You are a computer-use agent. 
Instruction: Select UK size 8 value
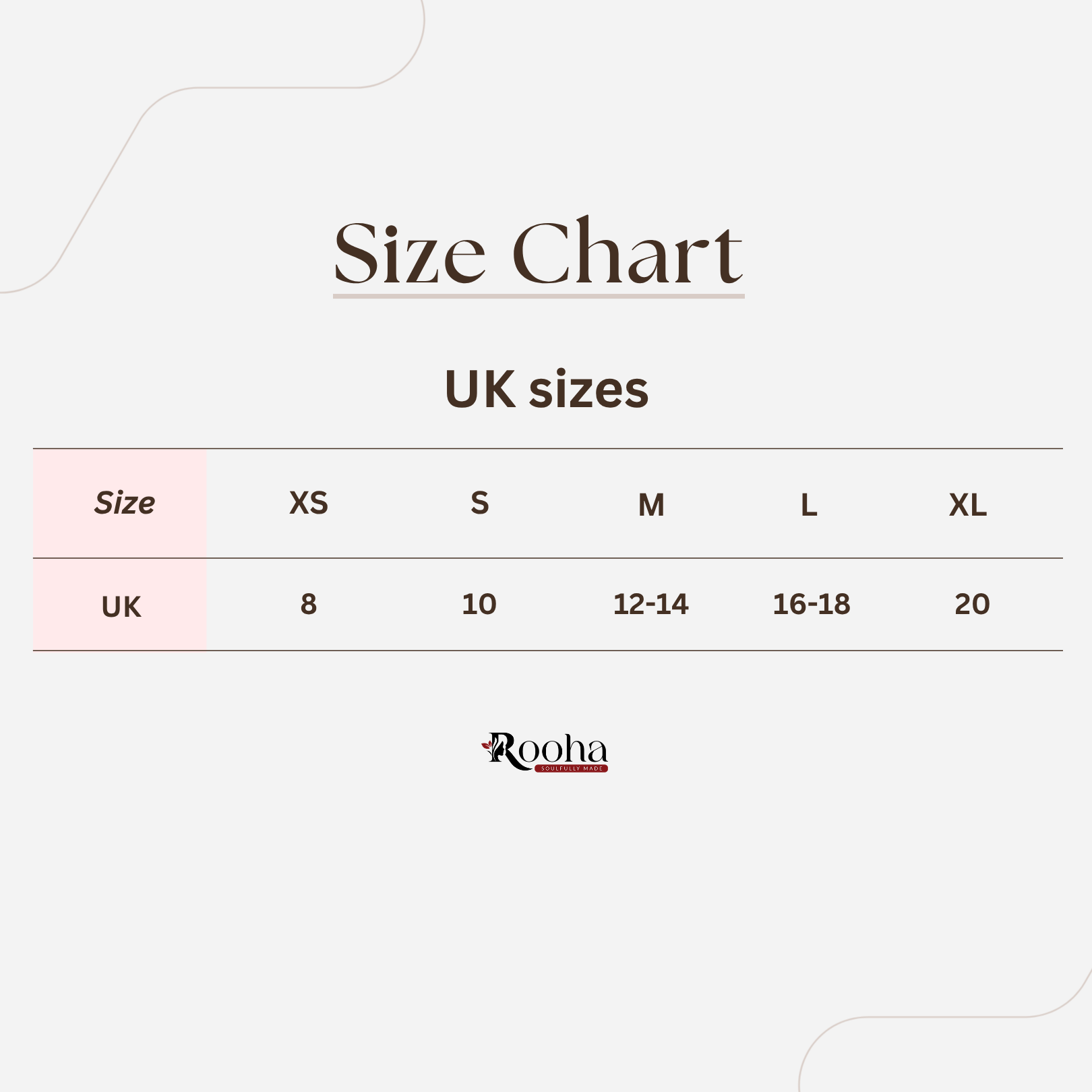click(309, 604)
